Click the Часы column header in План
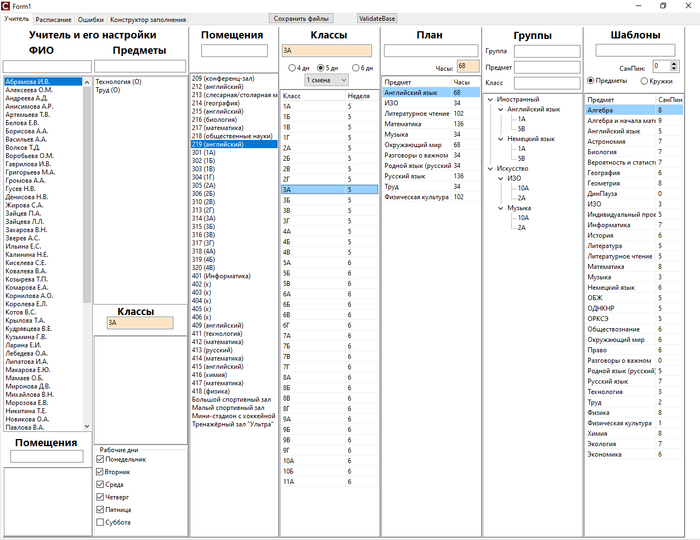Viewport: 700px width, 540px height. (465, 82)
